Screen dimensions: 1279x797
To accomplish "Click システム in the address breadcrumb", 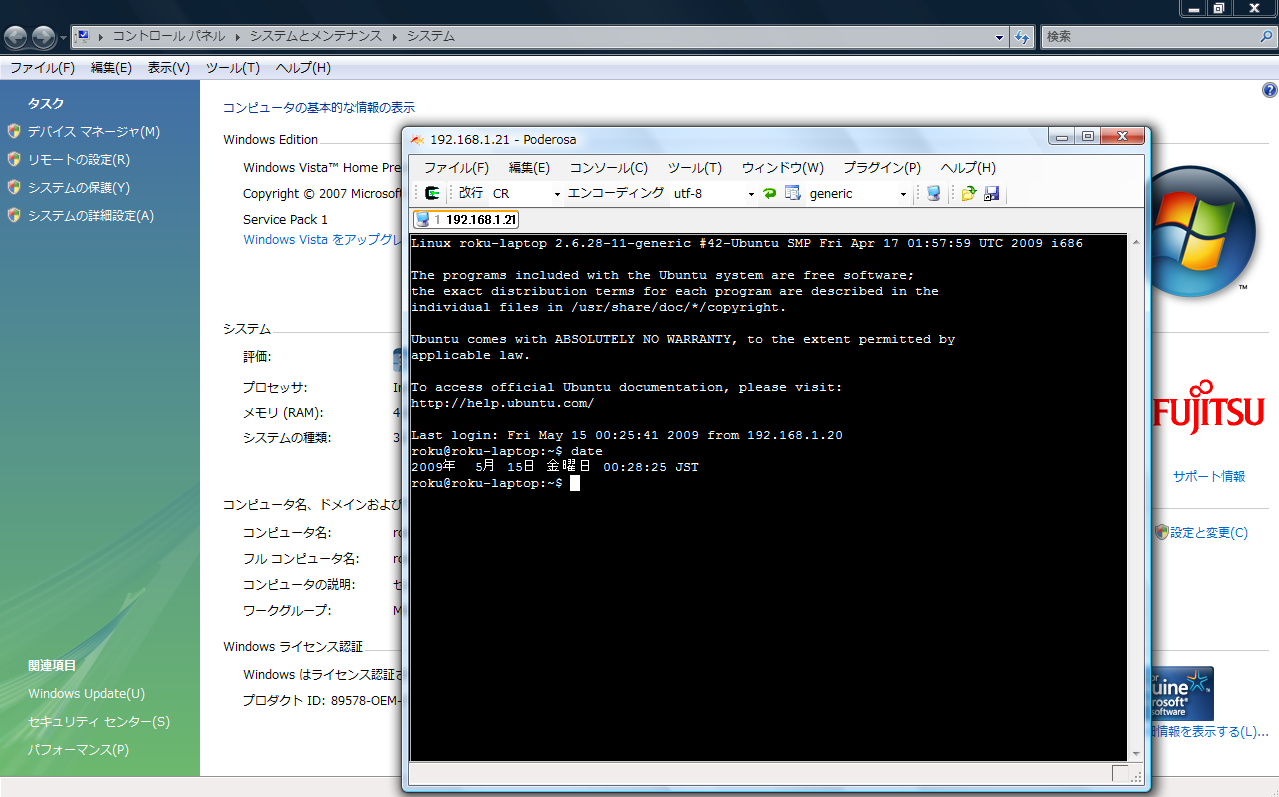I will (x=430, y=36).
